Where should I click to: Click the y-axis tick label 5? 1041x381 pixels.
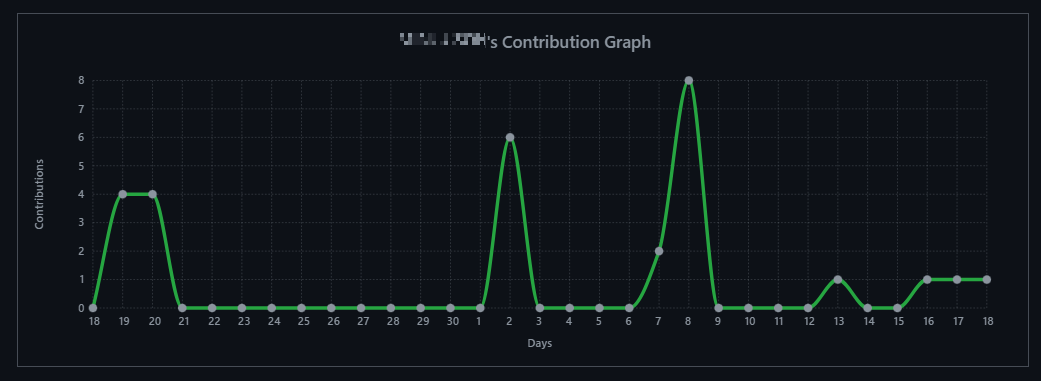pos(81,166)
